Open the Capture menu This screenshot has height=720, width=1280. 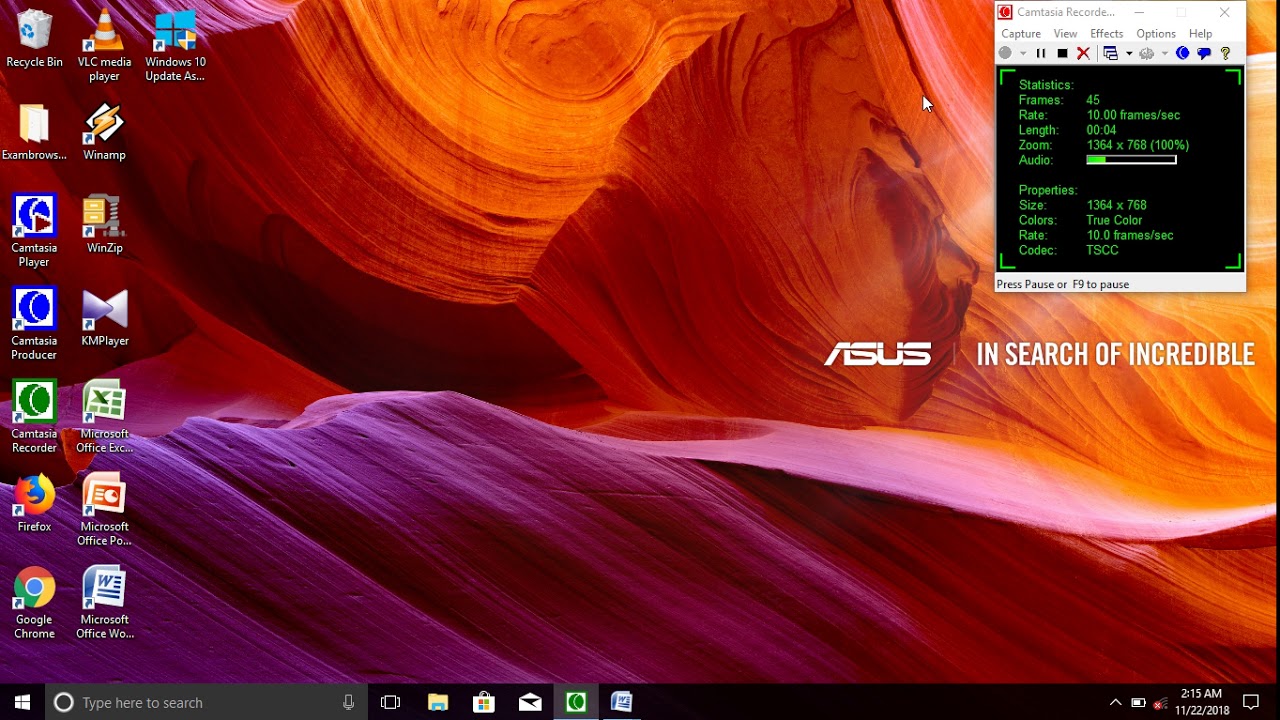pos(1021,34)
